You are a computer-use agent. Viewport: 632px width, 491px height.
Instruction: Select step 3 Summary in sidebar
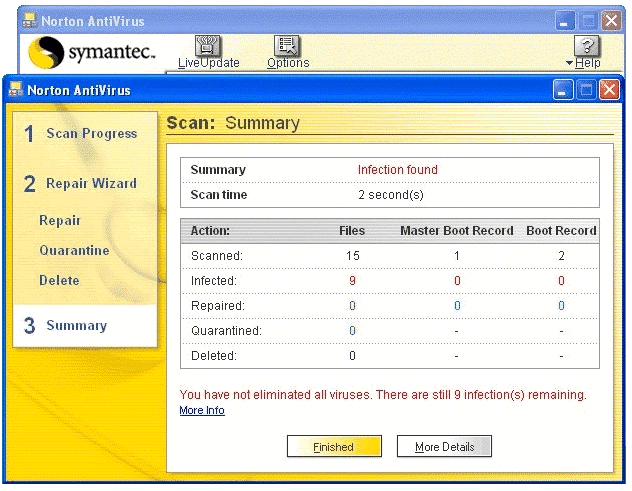pyautogui.click(x=75, y=326)
